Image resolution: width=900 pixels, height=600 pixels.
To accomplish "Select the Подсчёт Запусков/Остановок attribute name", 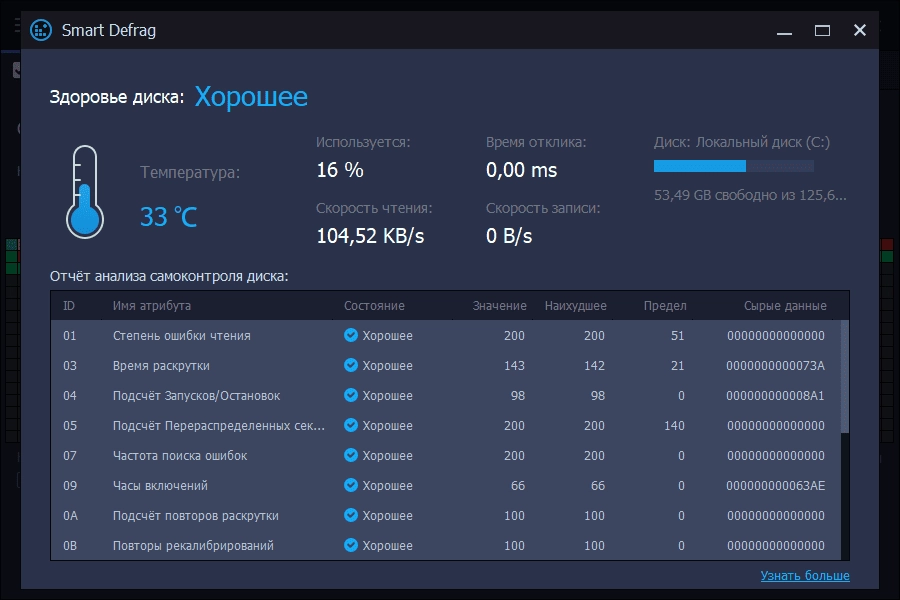I will tap(196, 395).
